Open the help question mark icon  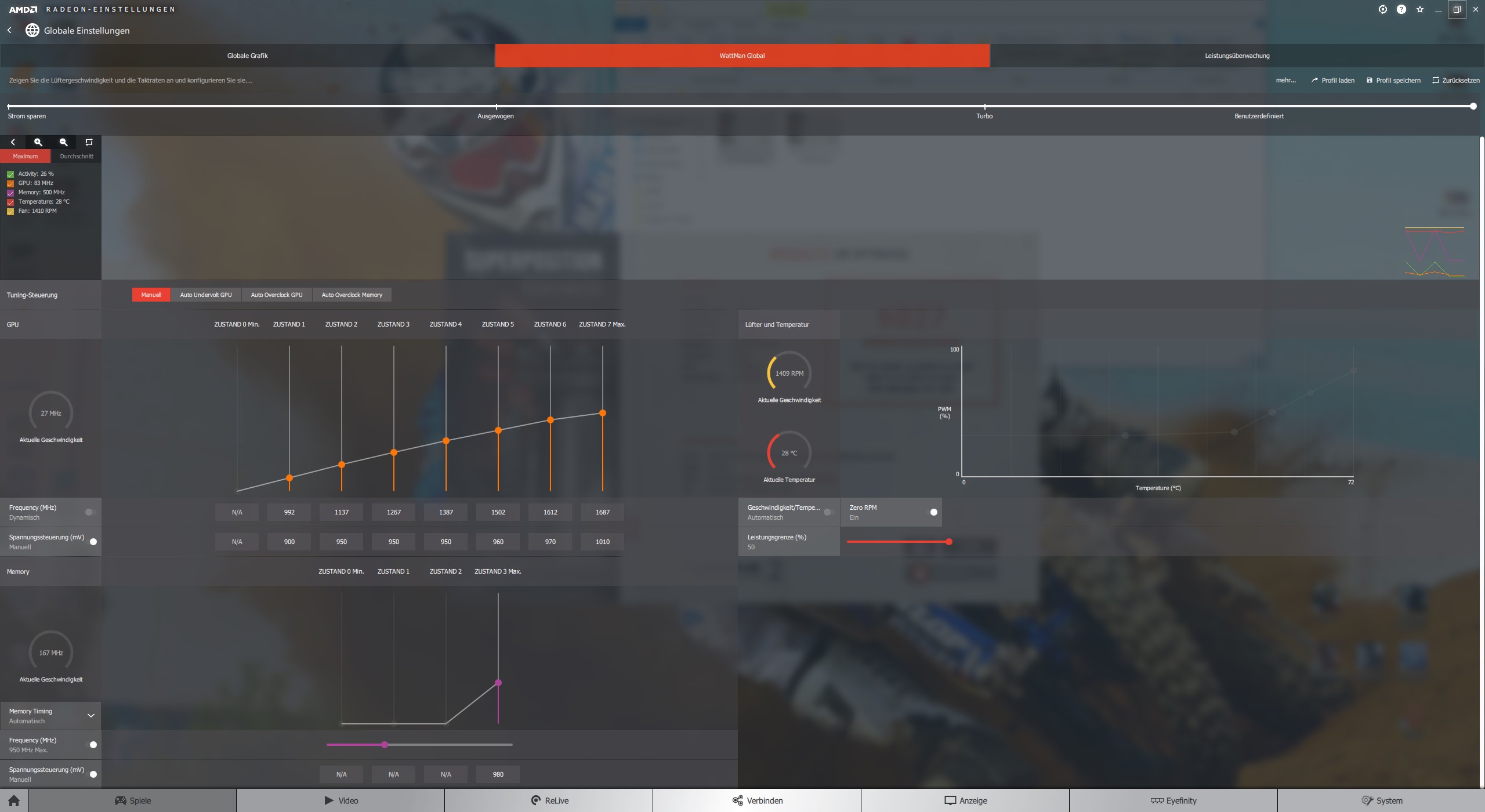click(x=1401, y=9)
